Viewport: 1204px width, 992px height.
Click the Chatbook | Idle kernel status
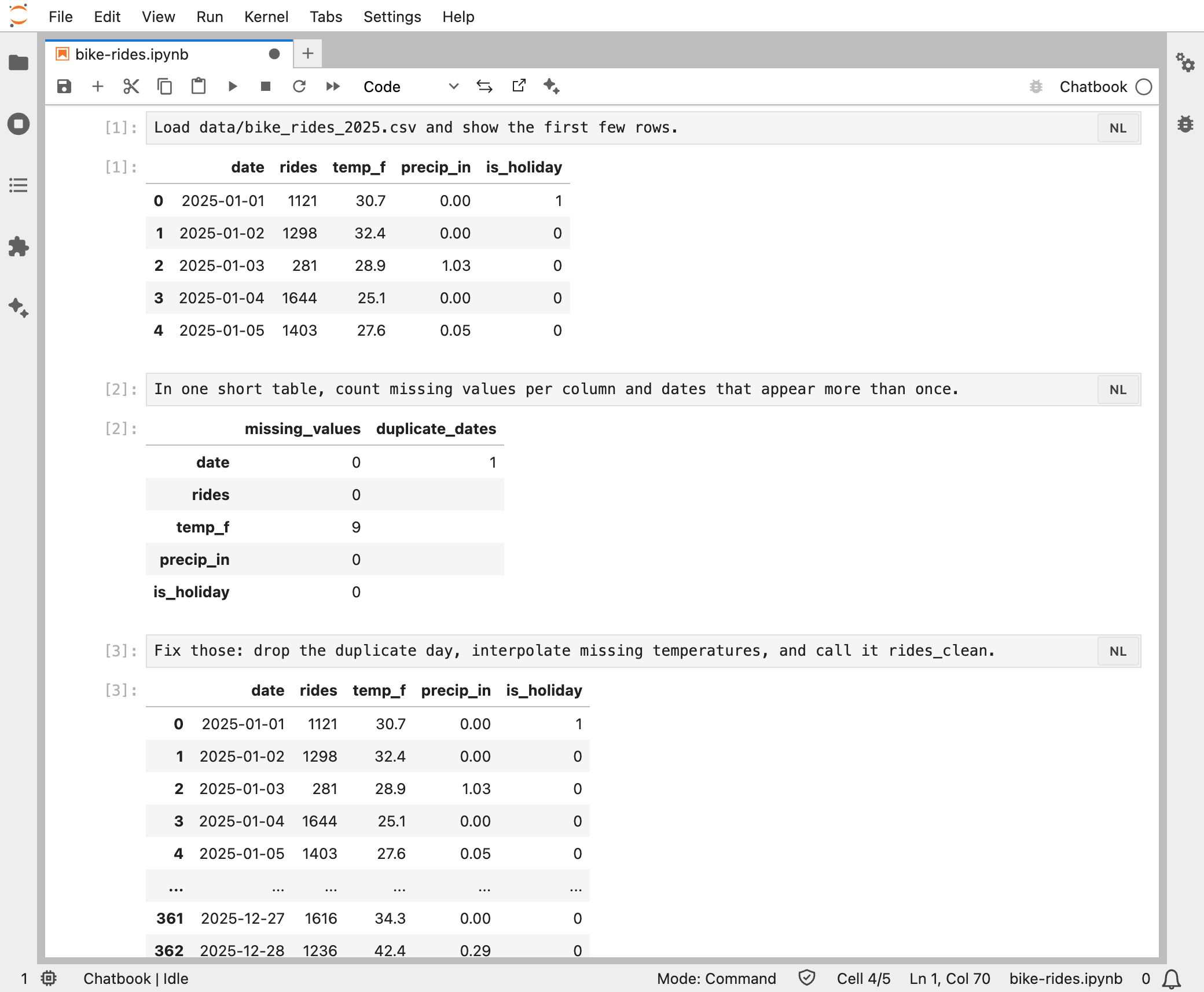136,979
